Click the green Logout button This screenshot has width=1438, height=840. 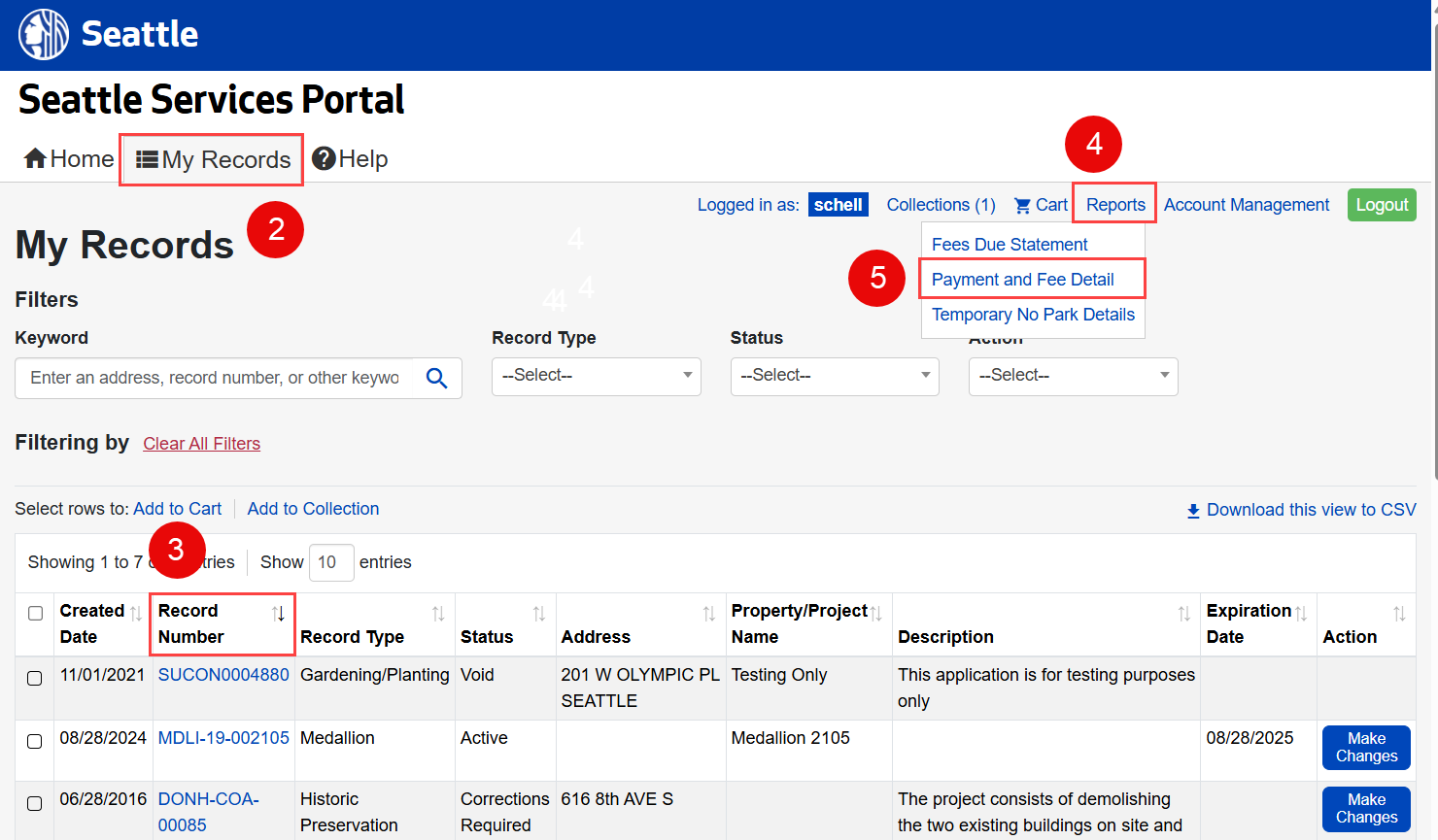pyautogui.click(x=1381, y=205)
